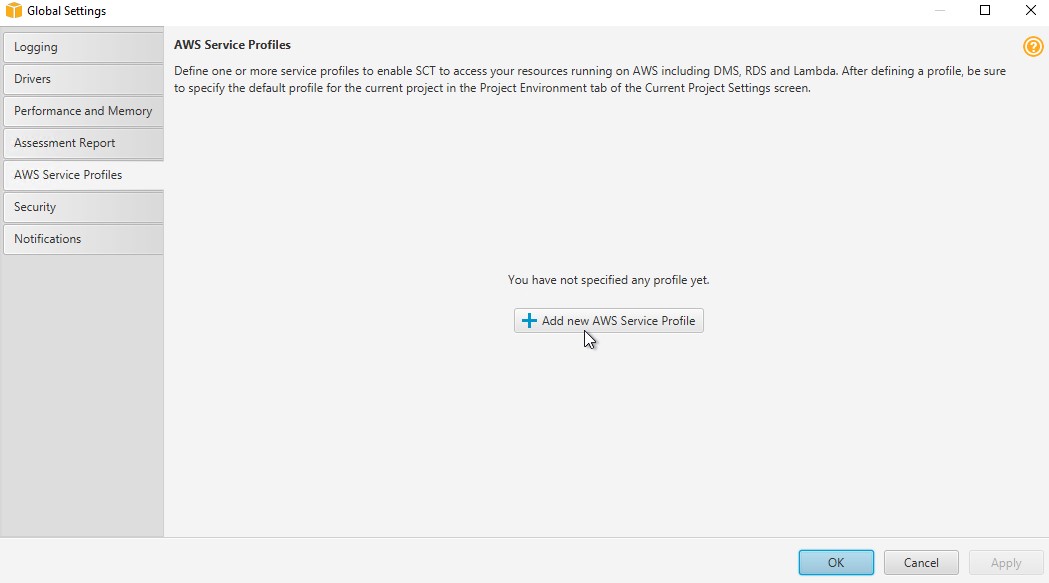Cancel the Global Settings dialog
Screen dimensions: 1049x583
[x=921, y=563]
